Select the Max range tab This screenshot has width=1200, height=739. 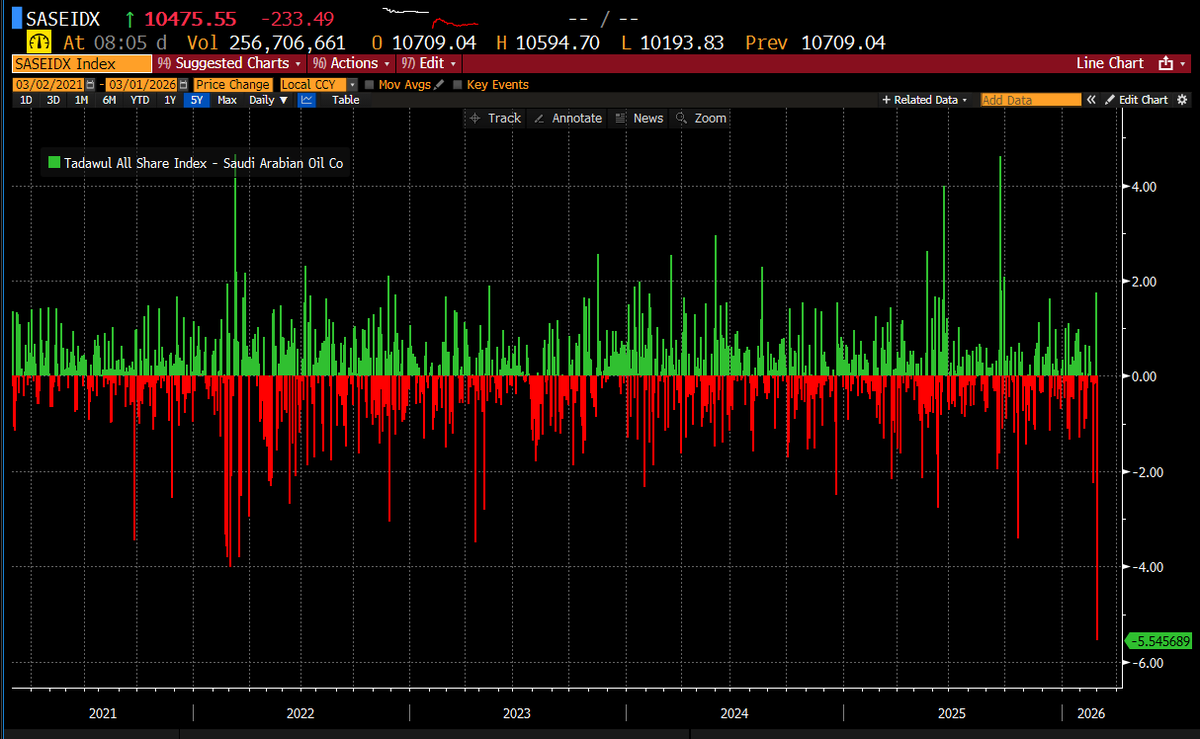coord(227,100)
